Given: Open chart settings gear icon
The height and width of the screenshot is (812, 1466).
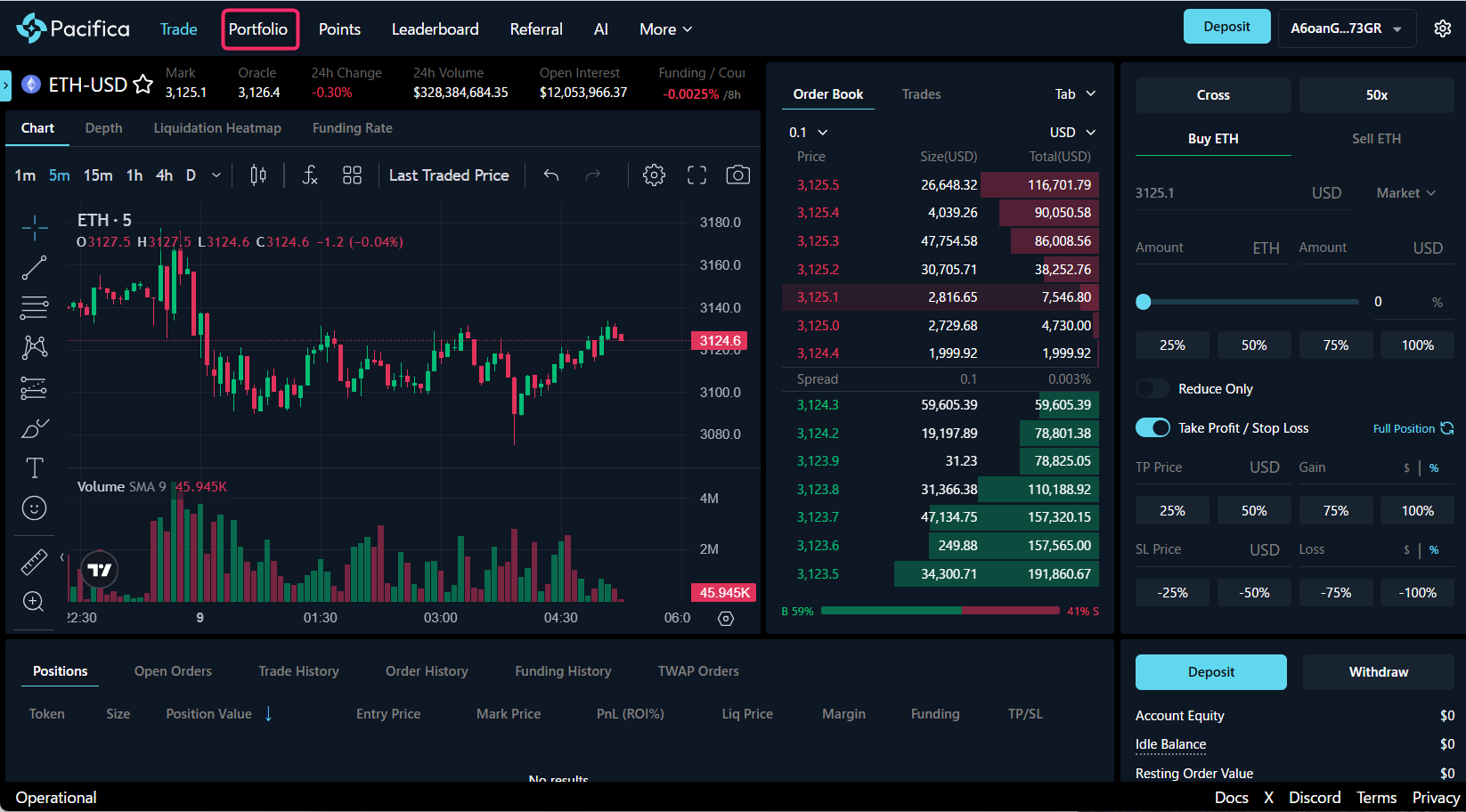Looking at the screenshot, I should click(x=654, y=175).
